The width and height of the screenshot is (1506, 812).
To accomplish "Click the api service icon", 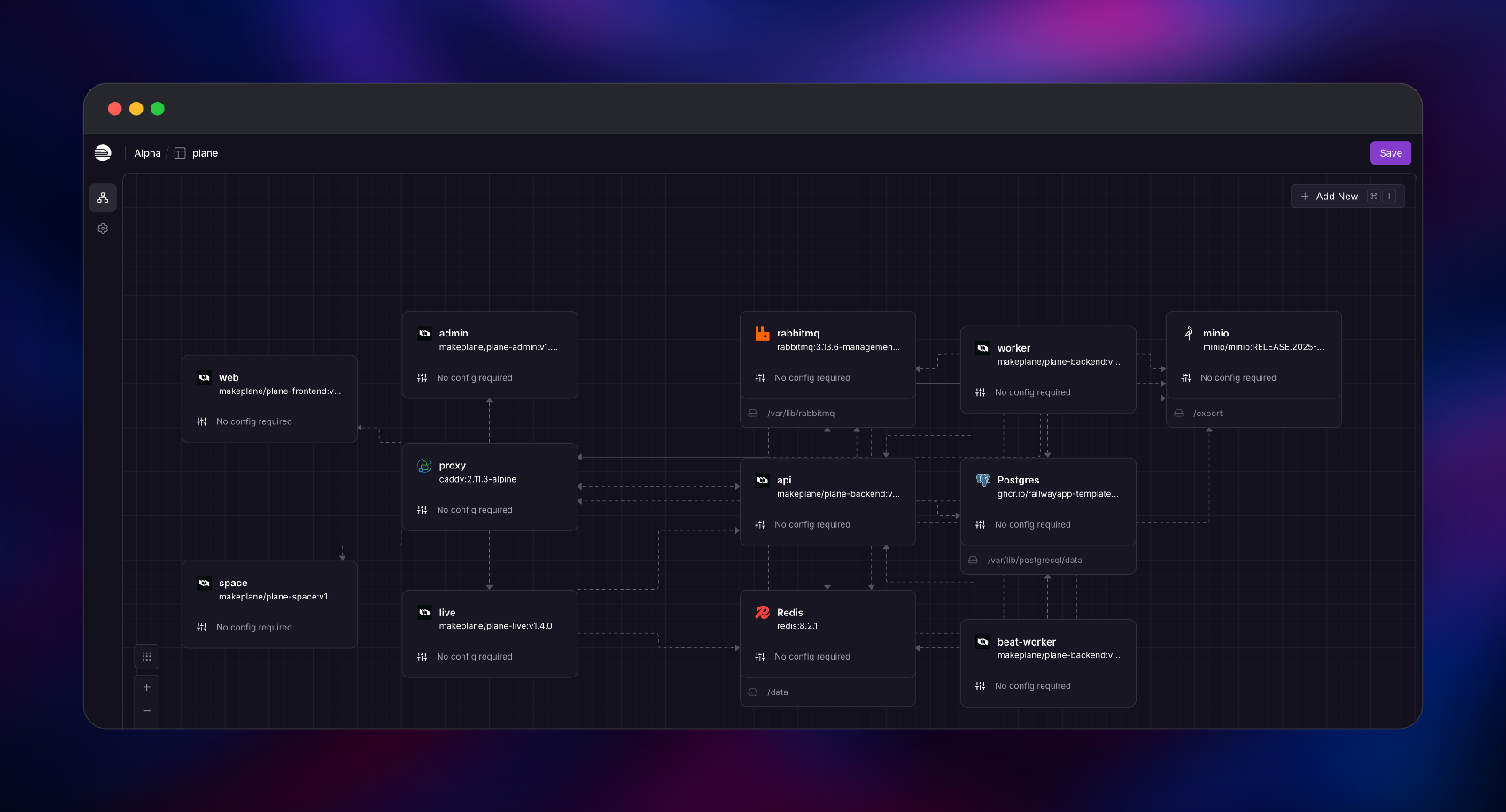I will click(x=762, y=480).
